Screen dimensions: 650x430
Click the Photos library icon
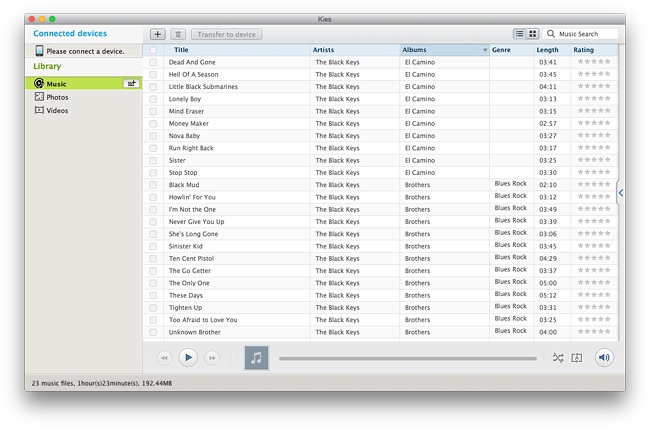pos(39,97)
